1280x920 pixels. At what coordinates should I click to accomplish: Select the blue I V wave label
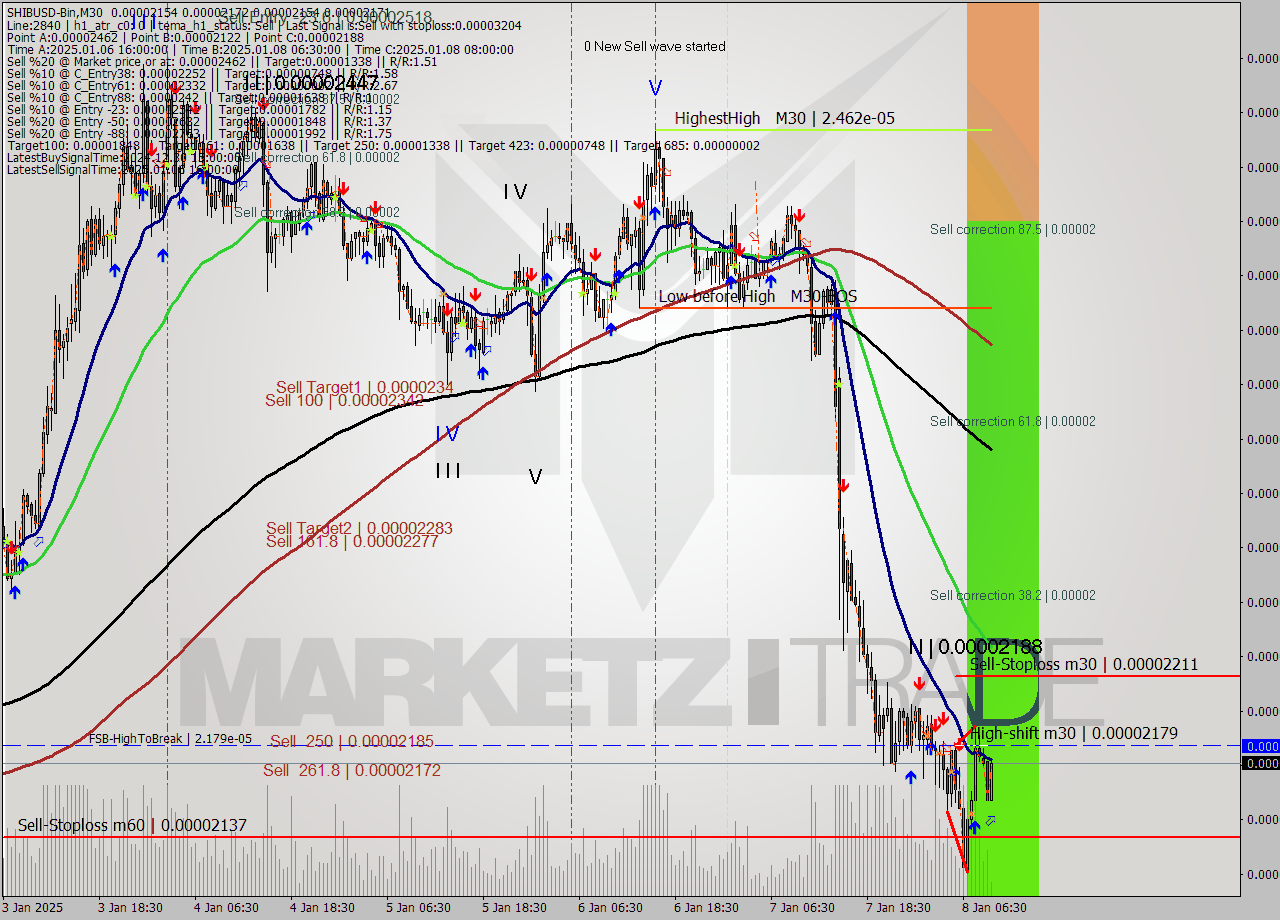pos(447,433)
